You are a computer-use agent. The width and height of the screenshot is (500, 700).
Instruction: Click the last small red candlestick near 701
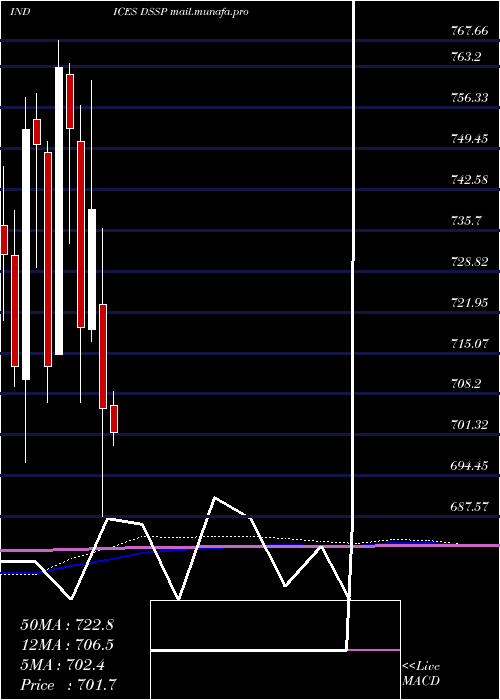coord(114,419)
